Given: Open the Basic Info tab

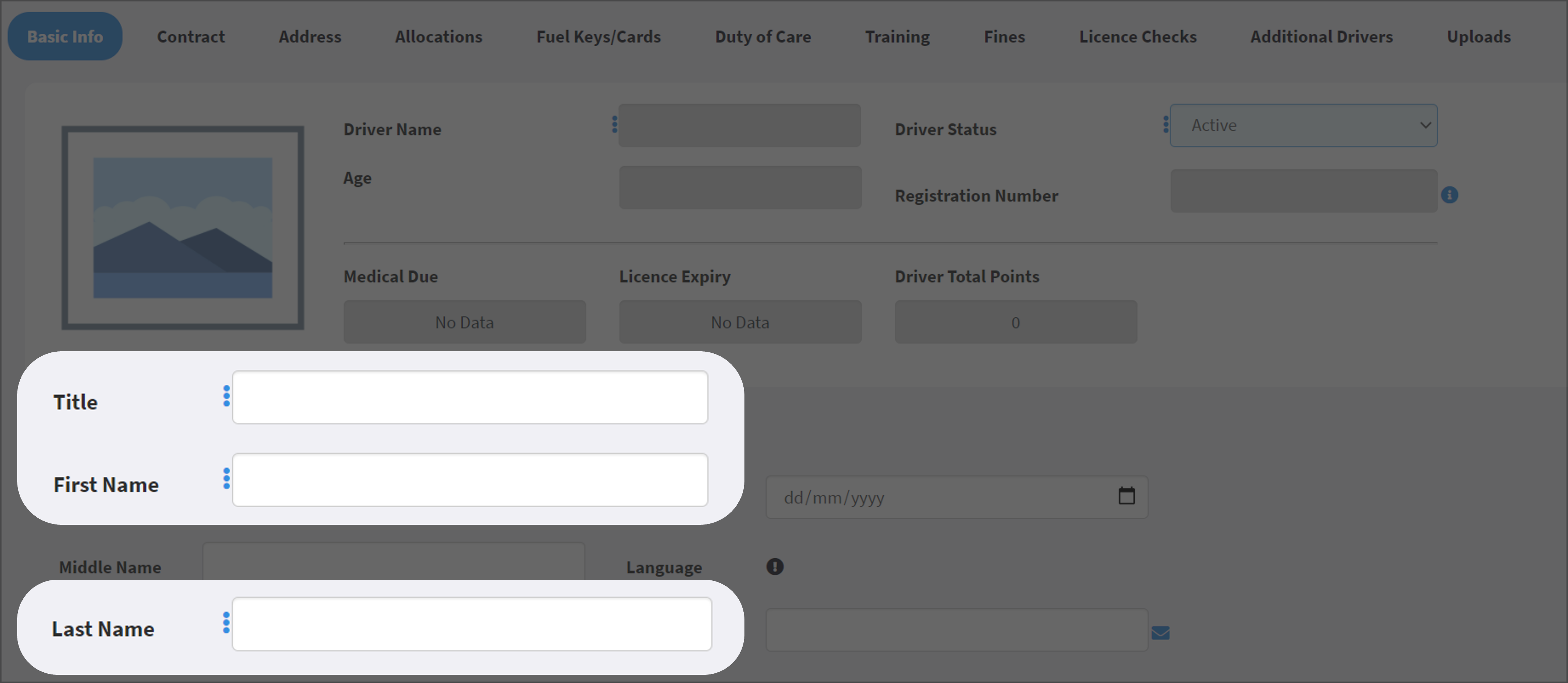Looking at the screenshot, I should point(65,37).
